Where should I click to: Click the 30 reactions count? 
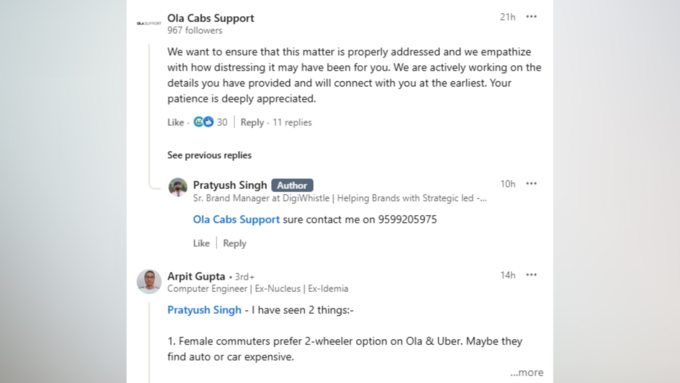tap(222, 122)
